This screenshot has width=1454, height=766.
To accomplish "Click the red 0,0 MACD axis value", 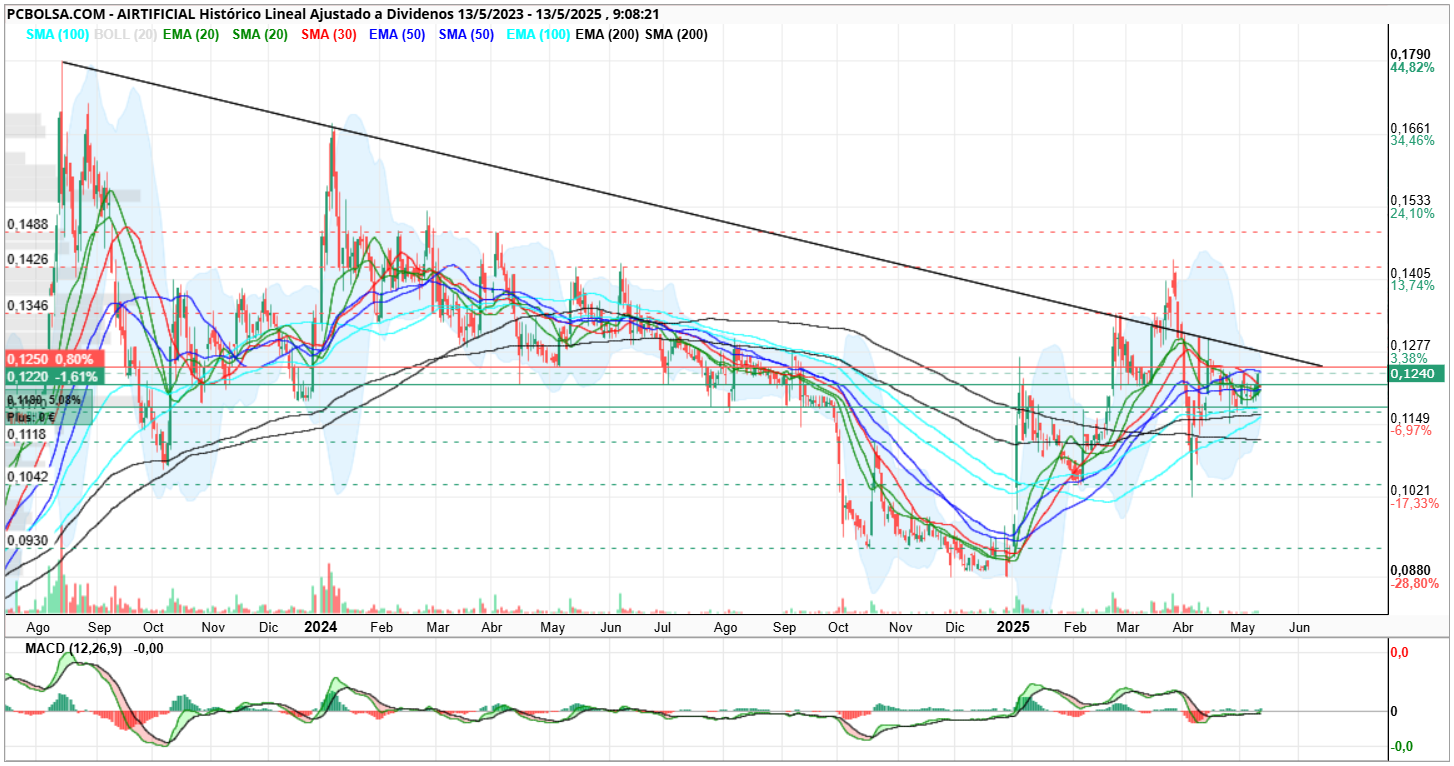I will 1399,653.
